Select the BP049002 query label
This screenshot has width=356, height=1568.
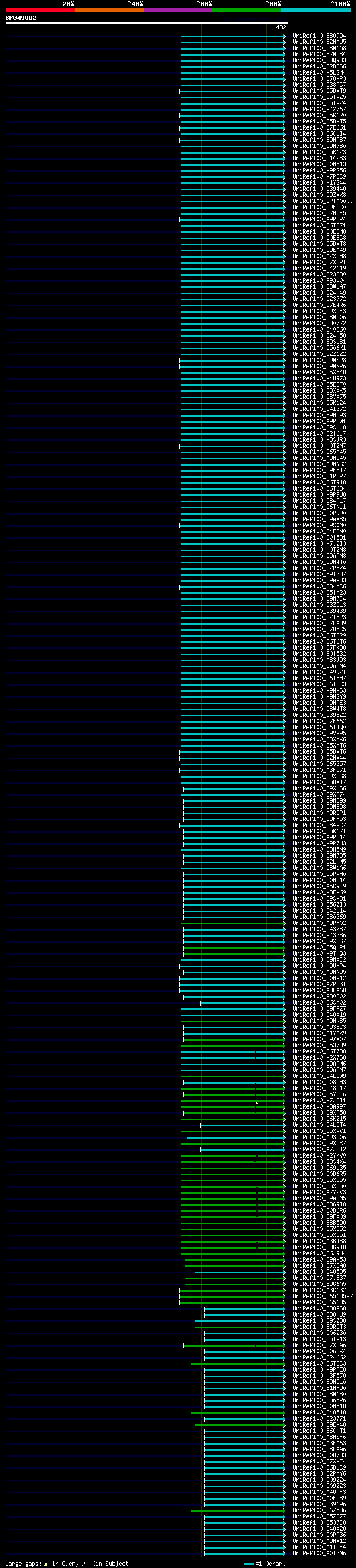tap(21, 18)
